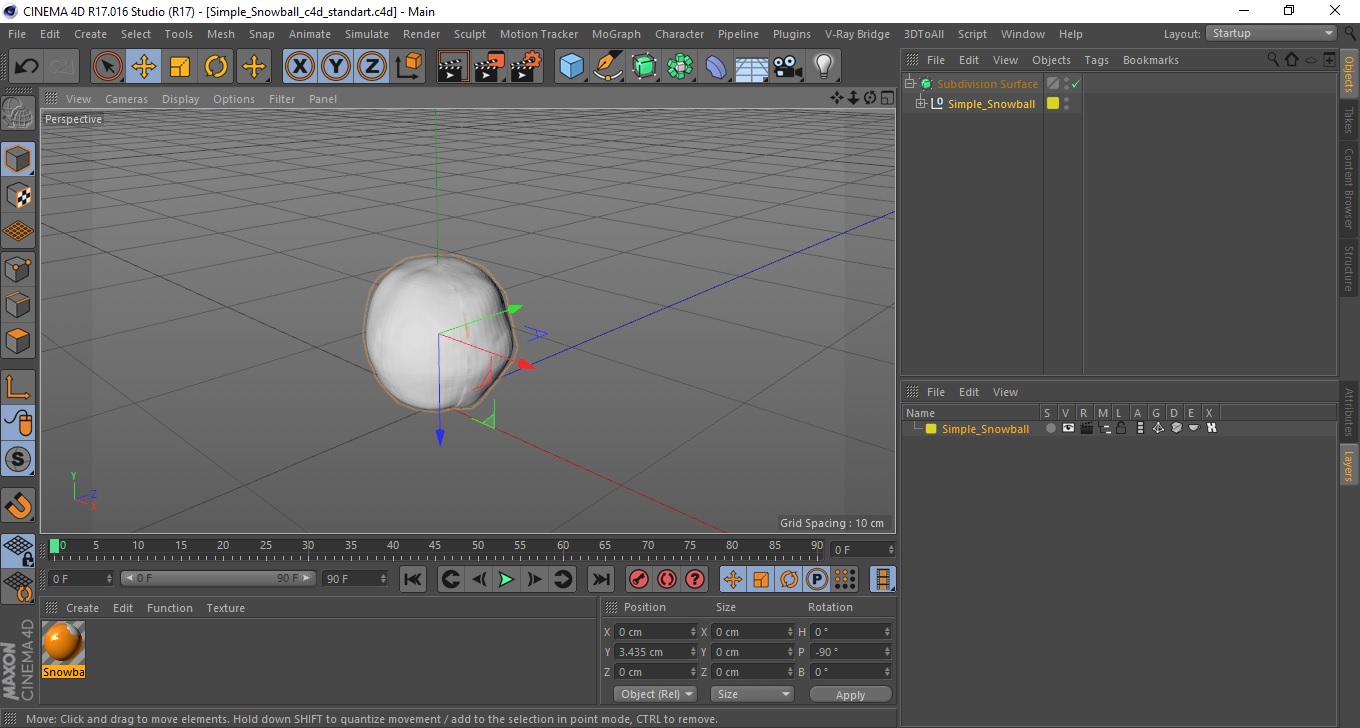The width and height of the screenshot is (1360, 728).
Task: Open Object (Rel) coordinate dropdown
Action: pos(655,694)
